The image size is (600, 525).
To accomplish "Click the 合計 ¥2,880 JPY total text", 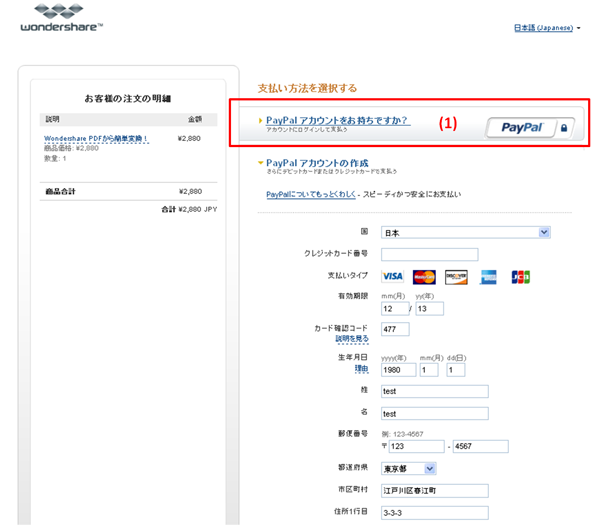I will [189, 209].
